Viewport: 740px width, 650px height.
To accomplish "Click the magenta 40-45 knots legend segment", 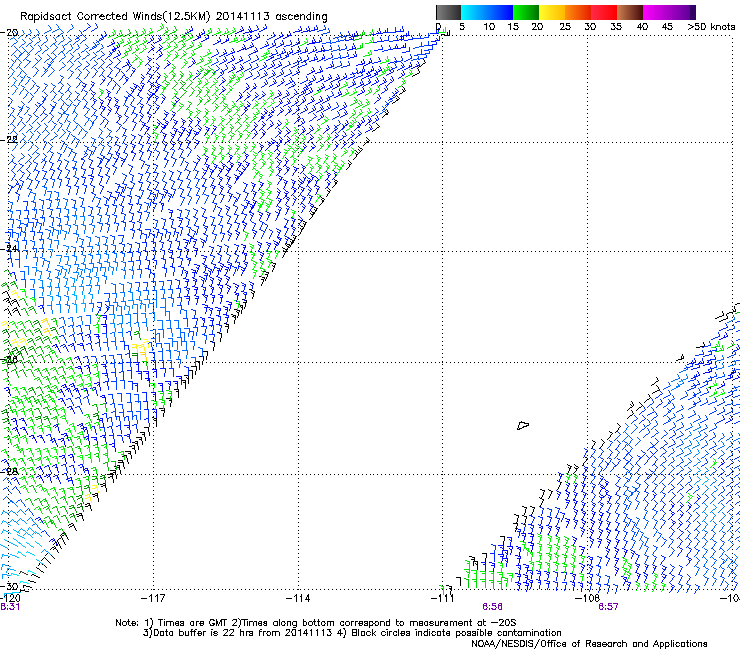I will point(656,12).
